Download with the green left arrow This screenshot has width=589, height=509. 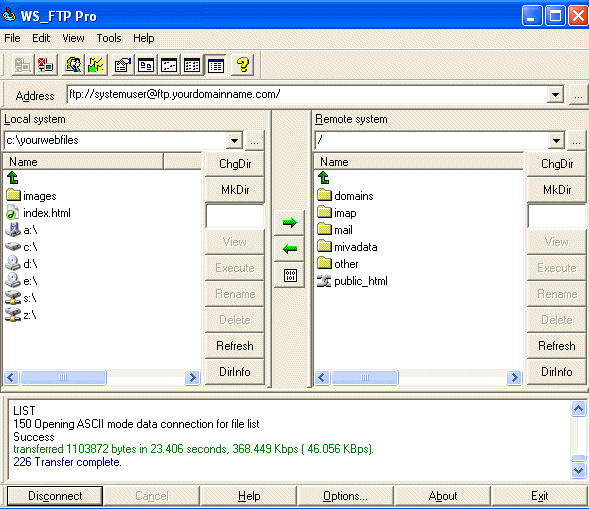tap(290, 249)
